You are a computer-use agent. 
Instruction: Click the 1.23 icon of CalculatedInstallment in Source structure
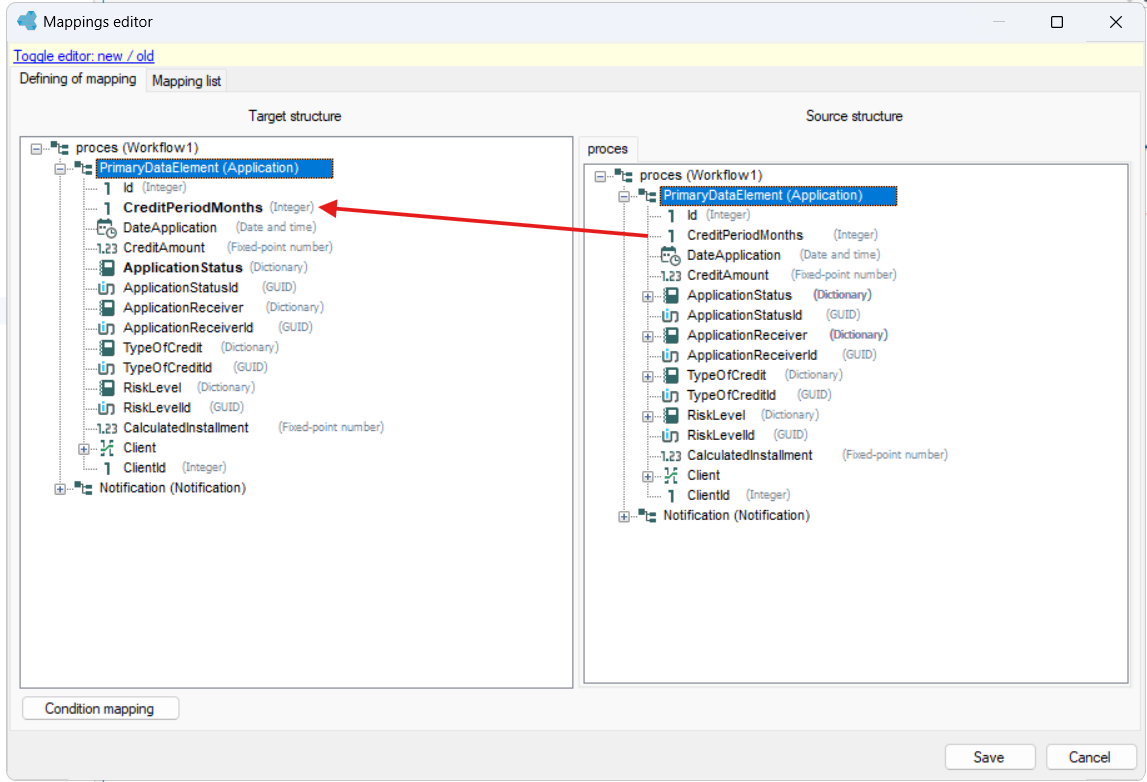671,456
